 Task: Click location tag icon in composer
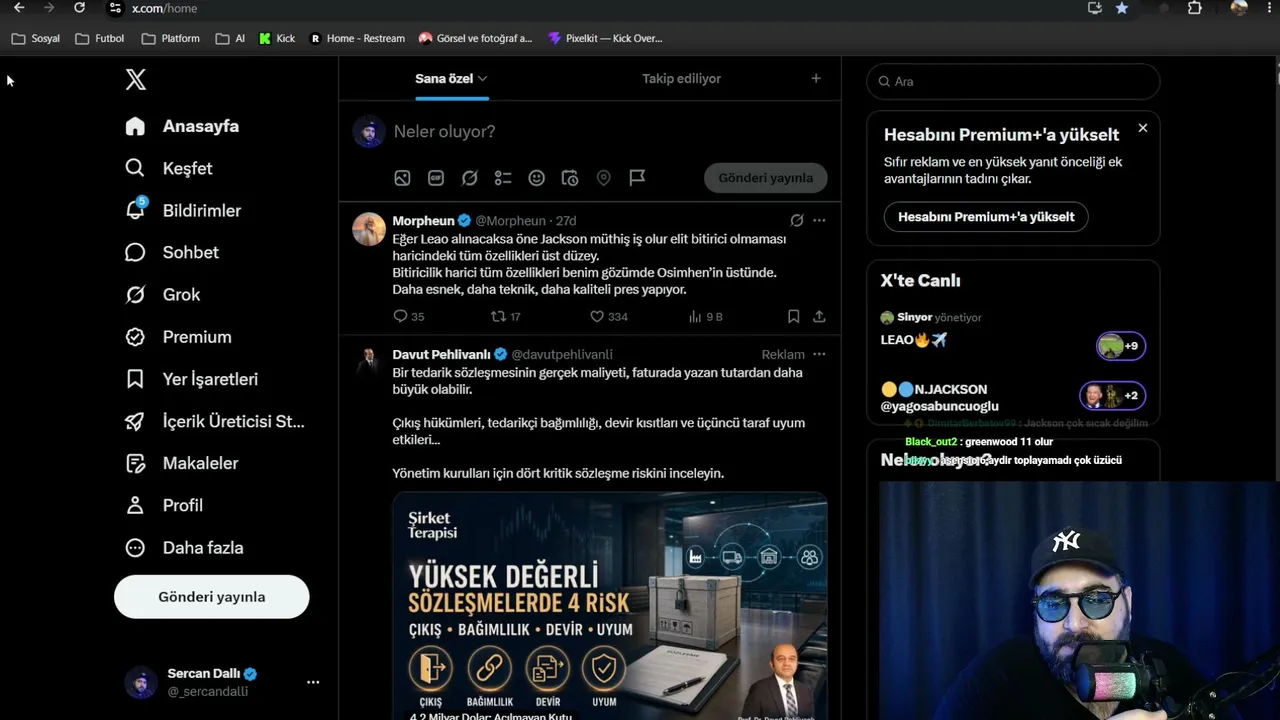point(604,178)
